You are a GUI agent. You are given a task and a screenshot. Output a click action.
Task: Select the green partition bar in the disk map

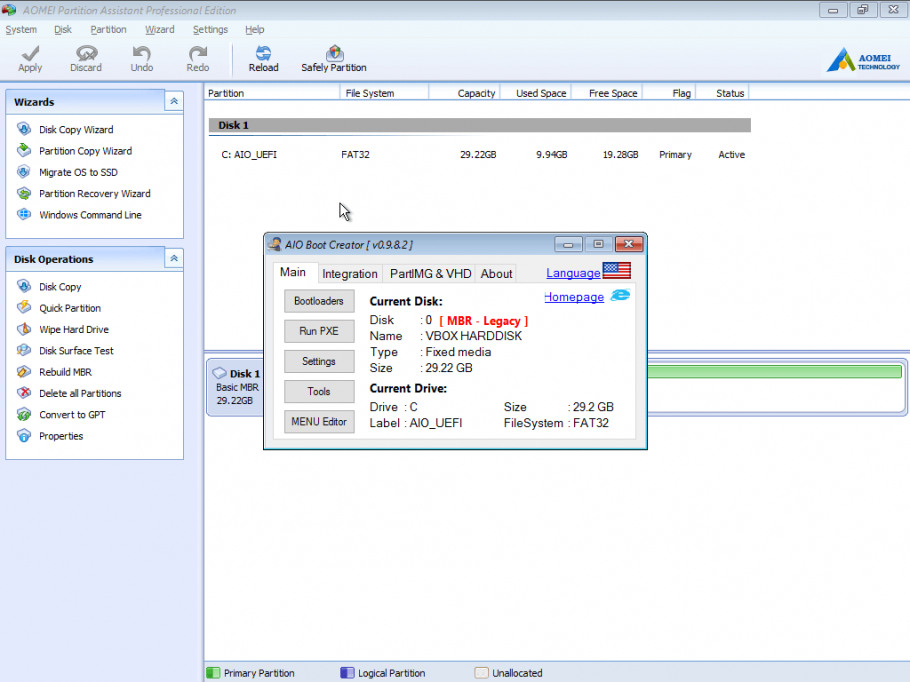pos(774,371)
